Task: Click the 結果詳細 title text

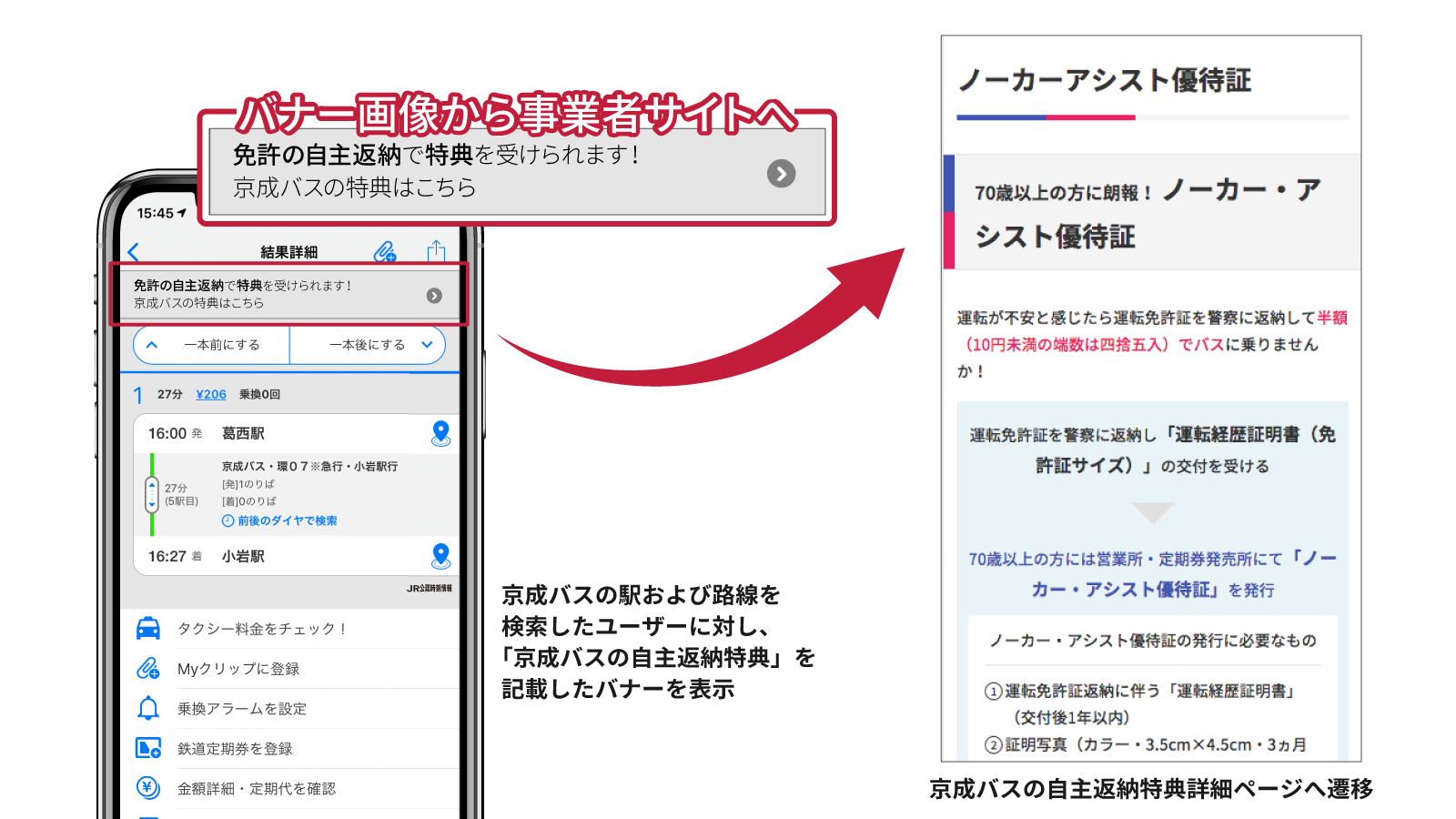Action: (289, 252)
